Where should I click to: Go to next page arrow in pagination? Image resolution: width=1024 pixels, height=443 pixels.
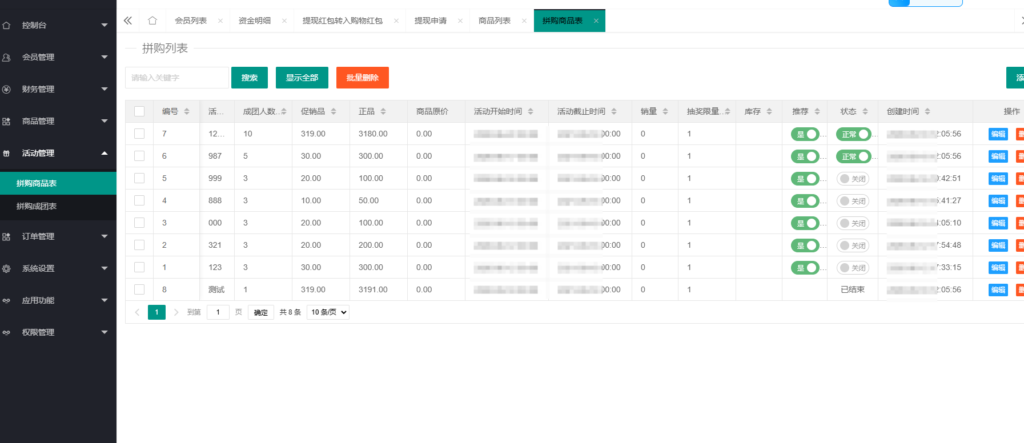point(176,312)
